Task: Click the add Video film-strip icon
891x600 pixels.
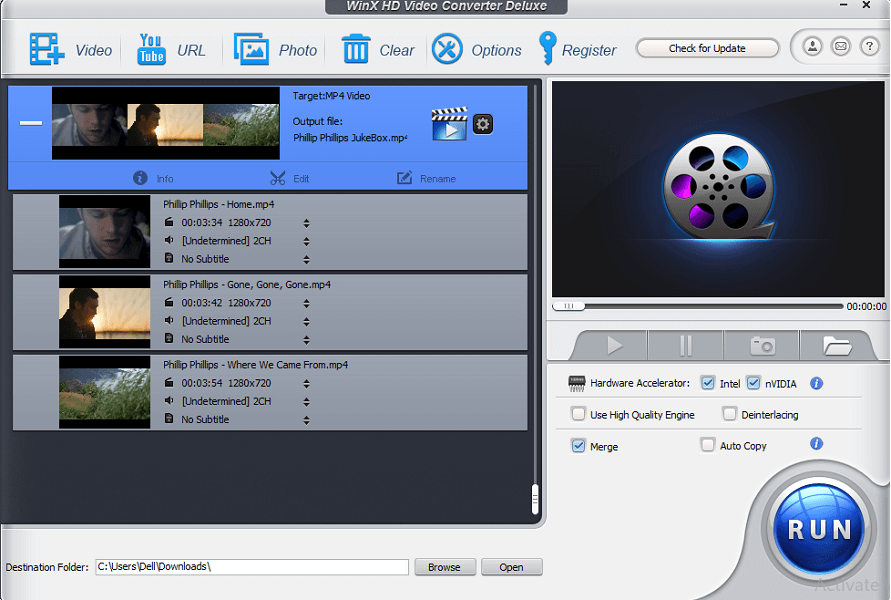Action: tap(47, 49)
